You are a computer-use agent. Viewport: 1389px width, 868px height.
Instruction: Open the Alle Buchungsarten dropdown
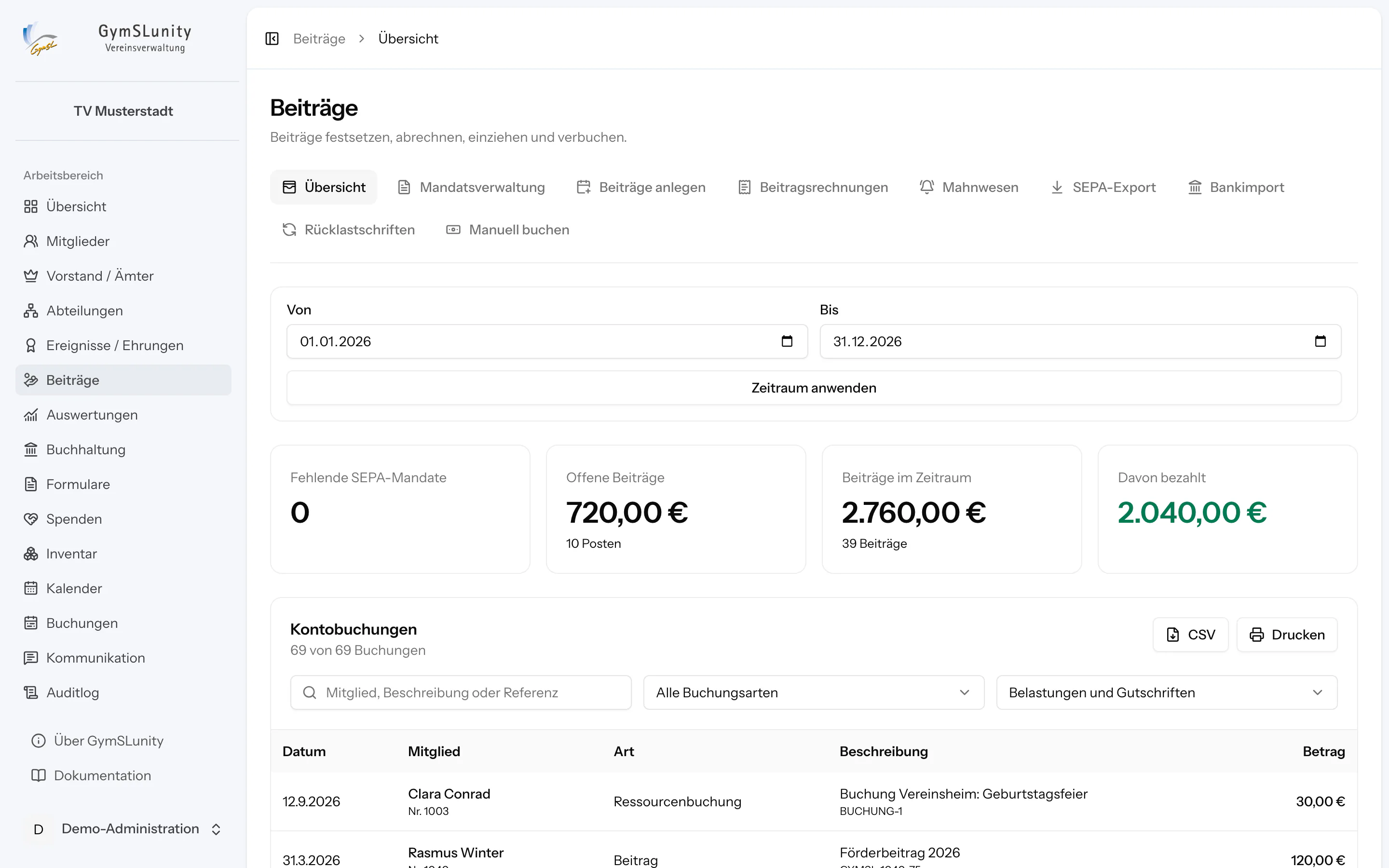pyautogui.click(x=813, y=692)
